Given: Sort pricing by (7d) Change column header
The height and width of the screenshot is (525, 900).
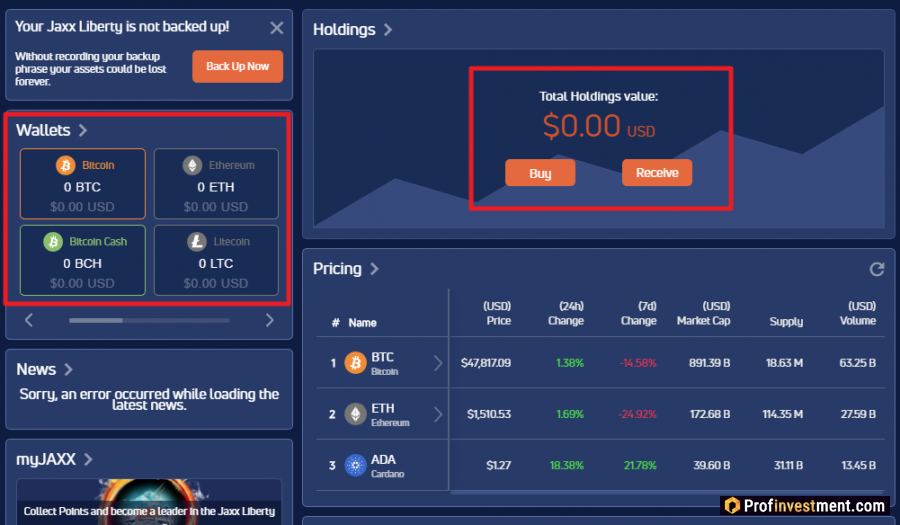Looking at the screenshot, I should coord(639,313).
